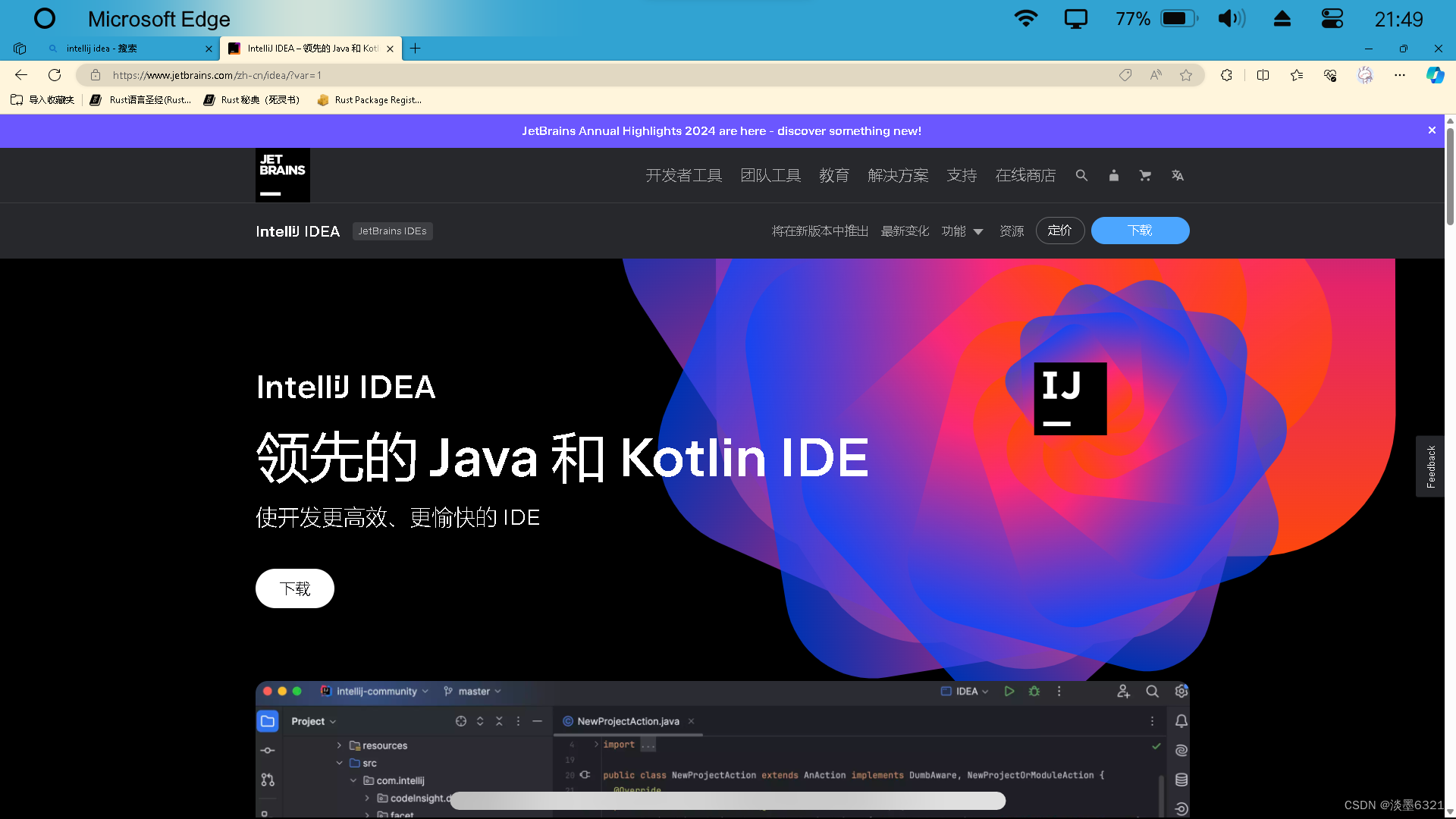Click the white 下载 hero button

point(295,588)
